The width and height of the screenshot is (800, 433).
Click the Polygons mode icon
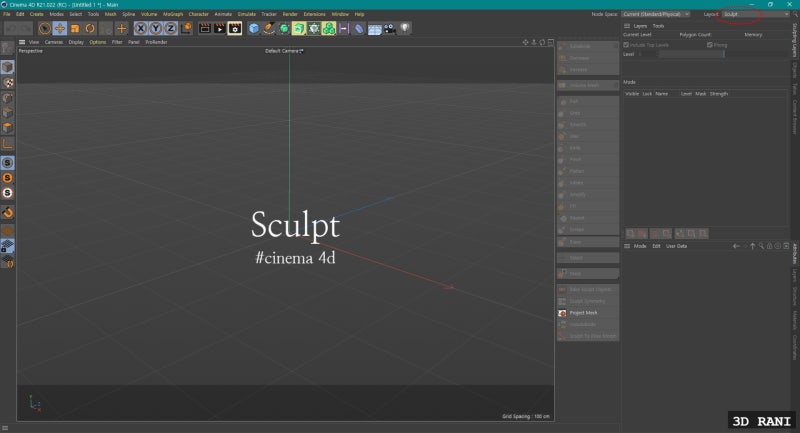tap(8, 128)
